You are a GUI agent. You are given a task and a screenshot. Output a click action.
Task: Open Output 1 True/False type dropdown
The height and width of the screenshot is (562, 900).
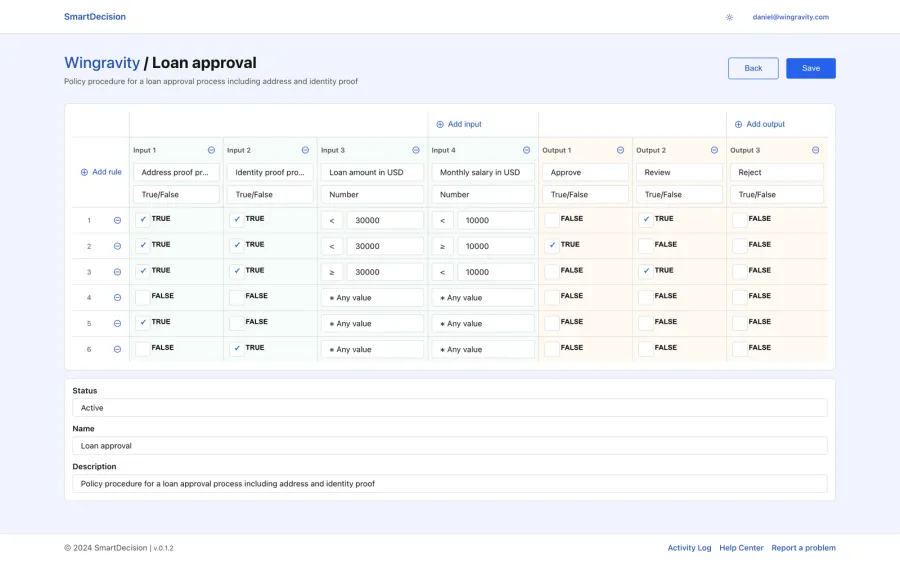585,195
